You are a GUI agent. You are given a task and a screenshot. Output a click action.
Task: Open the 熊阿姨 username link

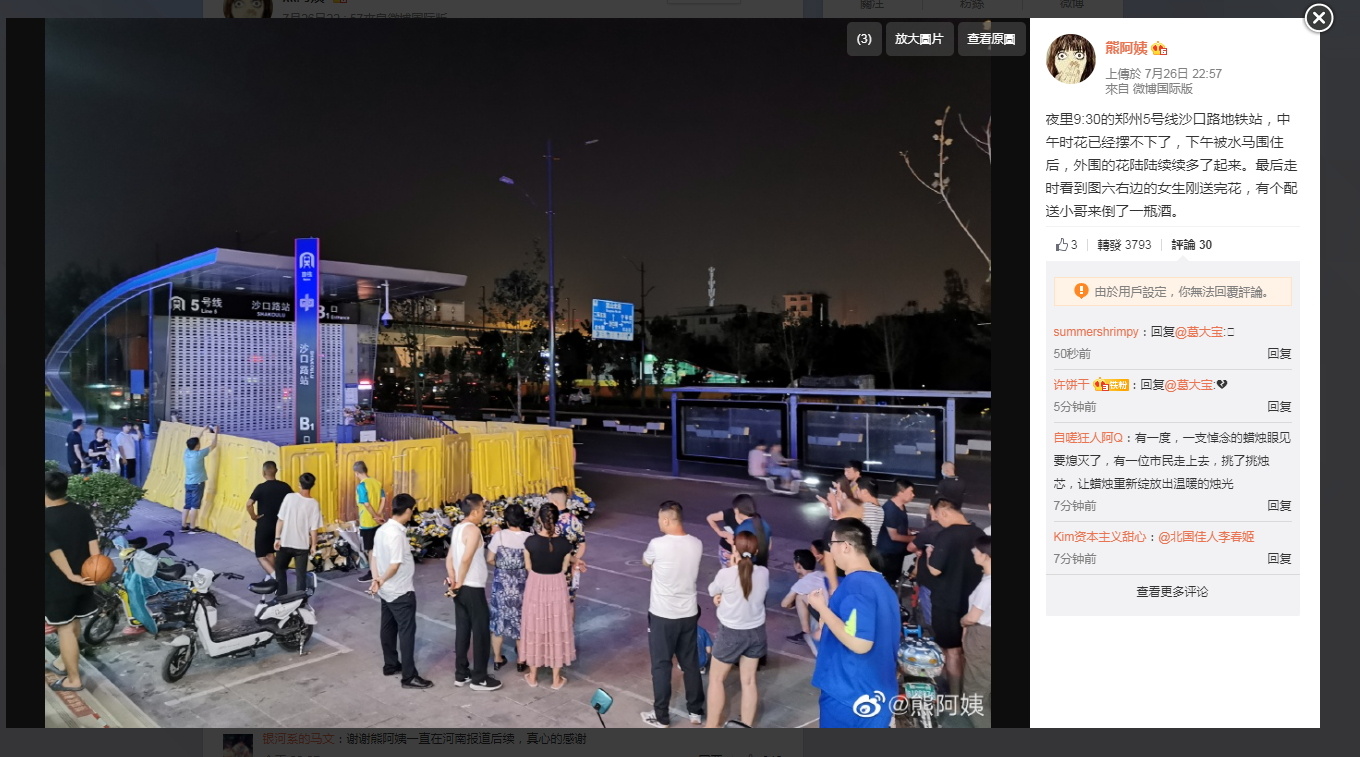point(1126,48)
